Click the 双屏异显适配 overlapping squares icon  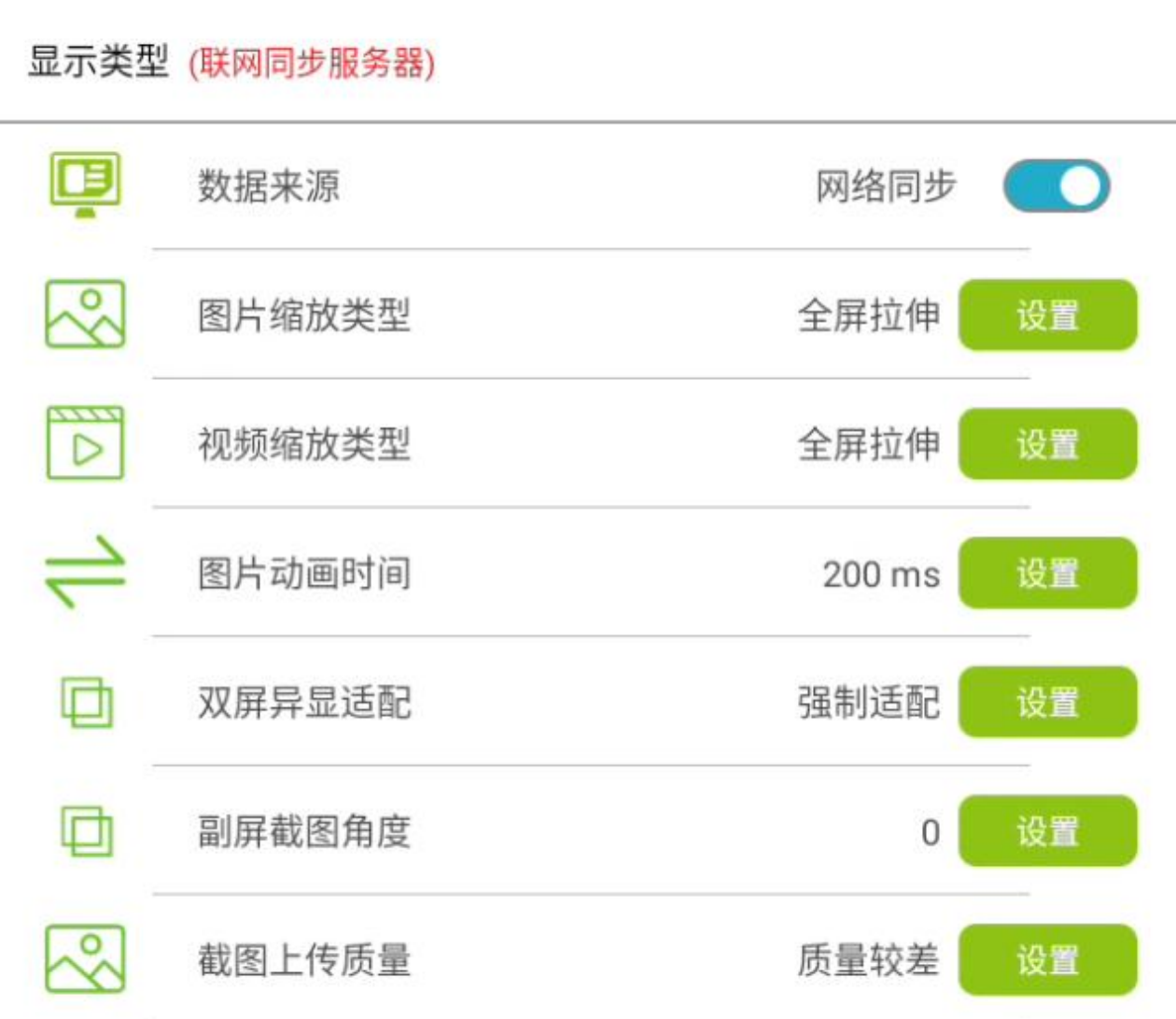[87, 702]
